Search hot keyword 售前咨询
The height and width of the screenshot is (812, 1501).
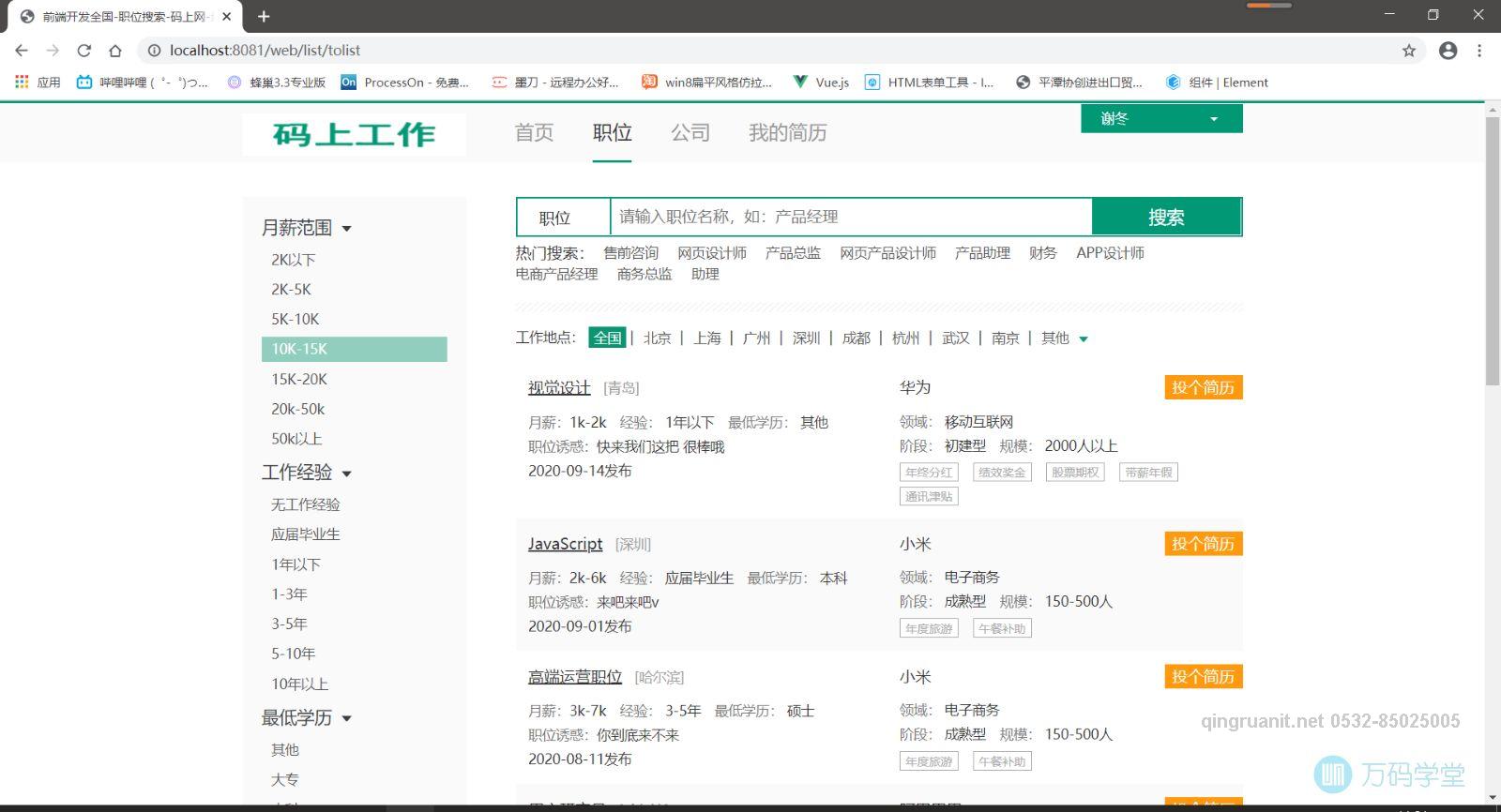630,253
